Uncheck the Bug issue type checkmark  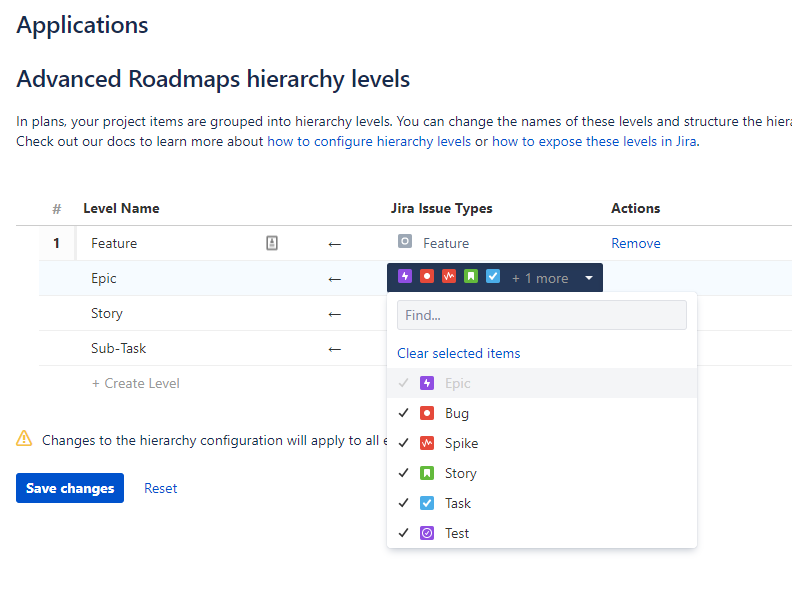click(403, 413)
